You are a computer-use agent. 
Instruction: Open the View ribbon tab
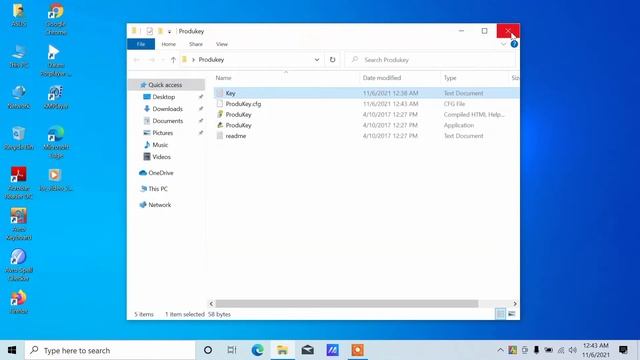(x=222, y=44)
